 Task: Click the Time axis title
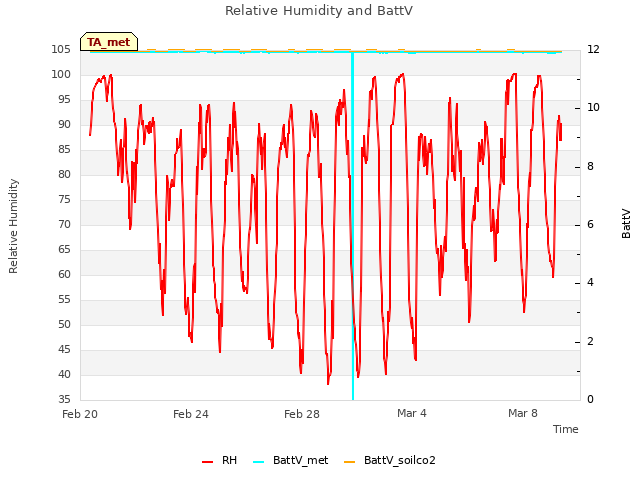click(566, 429)
